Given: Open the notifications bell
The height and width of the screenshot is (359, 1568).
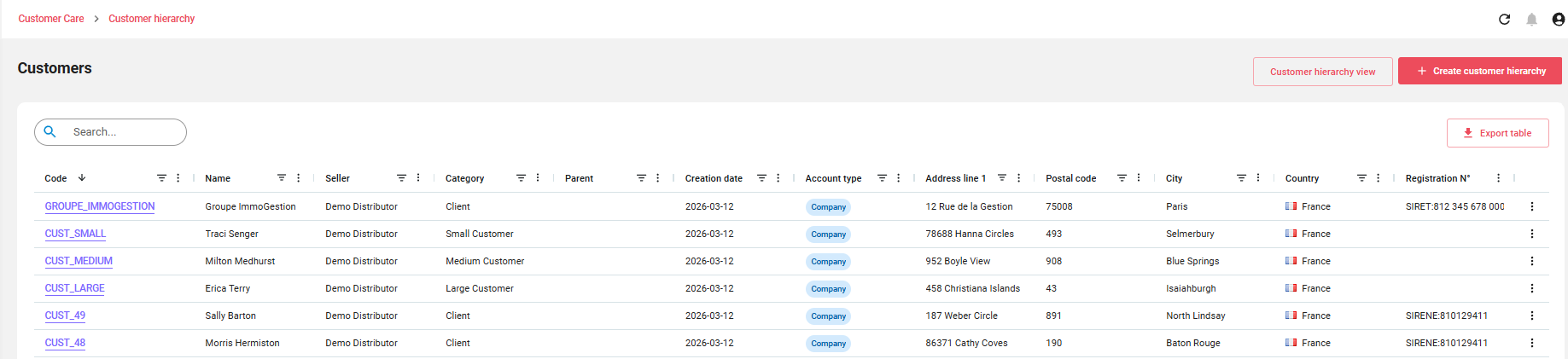Looking at the screenshot, I should 1531,19.
